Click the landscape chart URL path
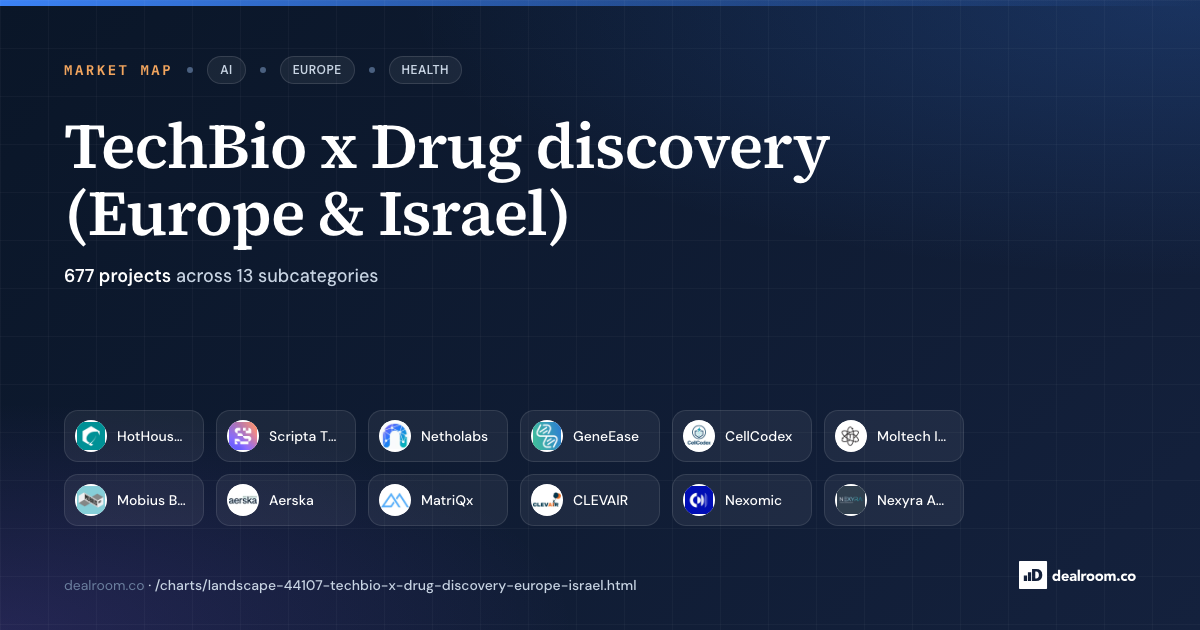The image size is (1200, 630). click(396, 585)
